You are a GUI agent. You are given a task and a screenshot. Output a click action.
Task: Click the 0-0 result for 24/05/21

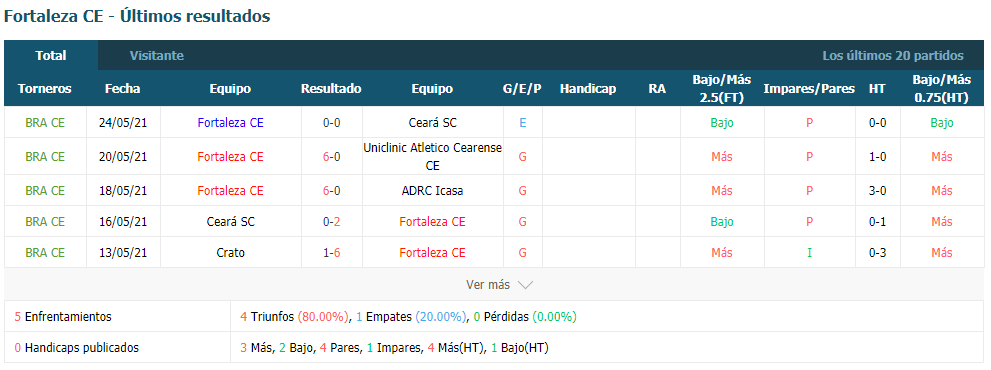[x=332, y=123]
